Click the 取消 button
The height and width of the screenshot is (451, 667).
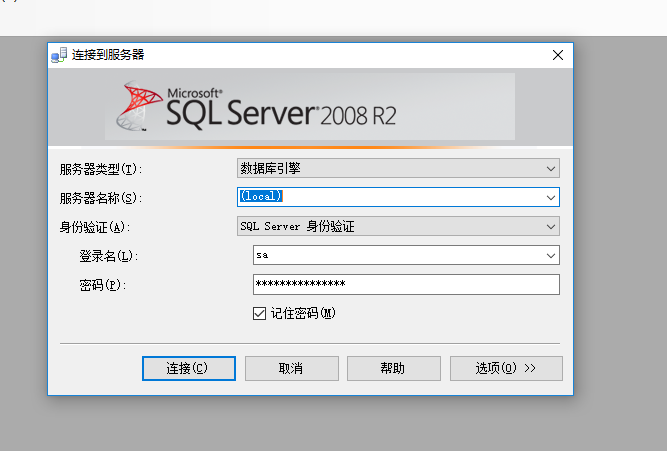291,368
